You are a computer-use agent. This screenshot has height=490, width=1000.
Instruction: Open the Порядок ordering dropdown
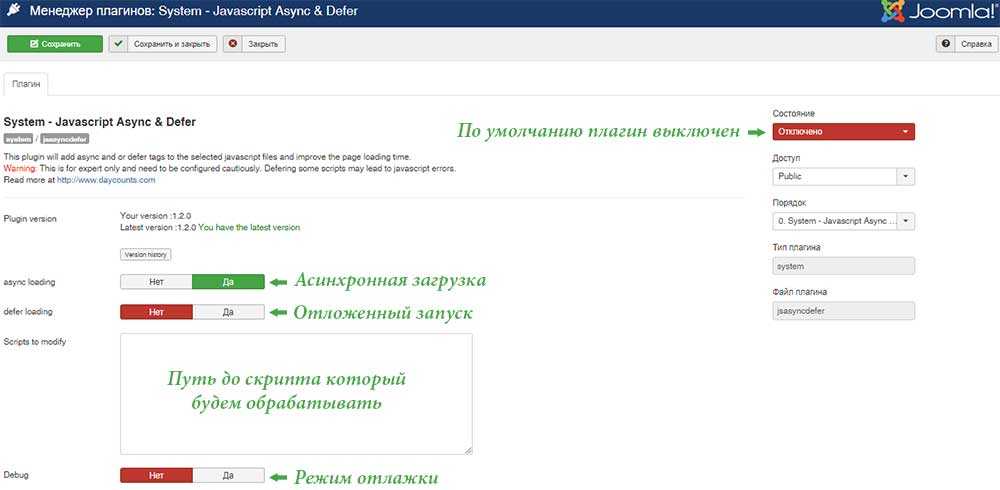click(843, 221)
